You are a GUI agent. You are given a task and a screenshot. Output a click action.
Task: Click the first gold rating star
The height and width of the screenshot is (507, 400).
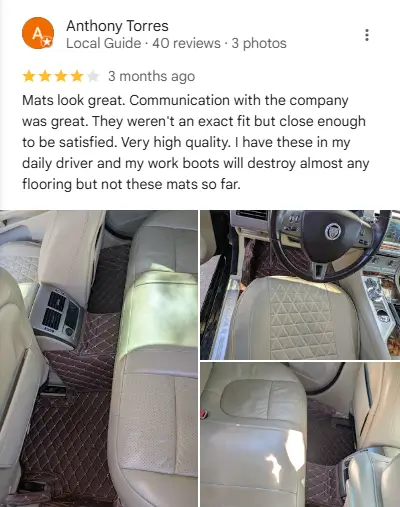(x=29, y=76)
